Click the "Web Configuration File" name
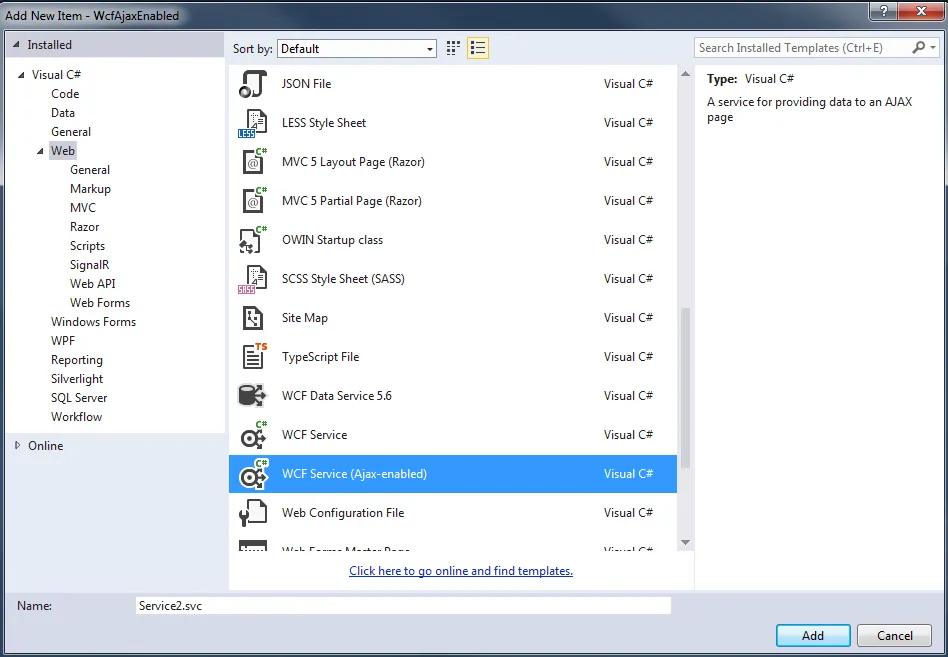 click(x=343, y=513)
